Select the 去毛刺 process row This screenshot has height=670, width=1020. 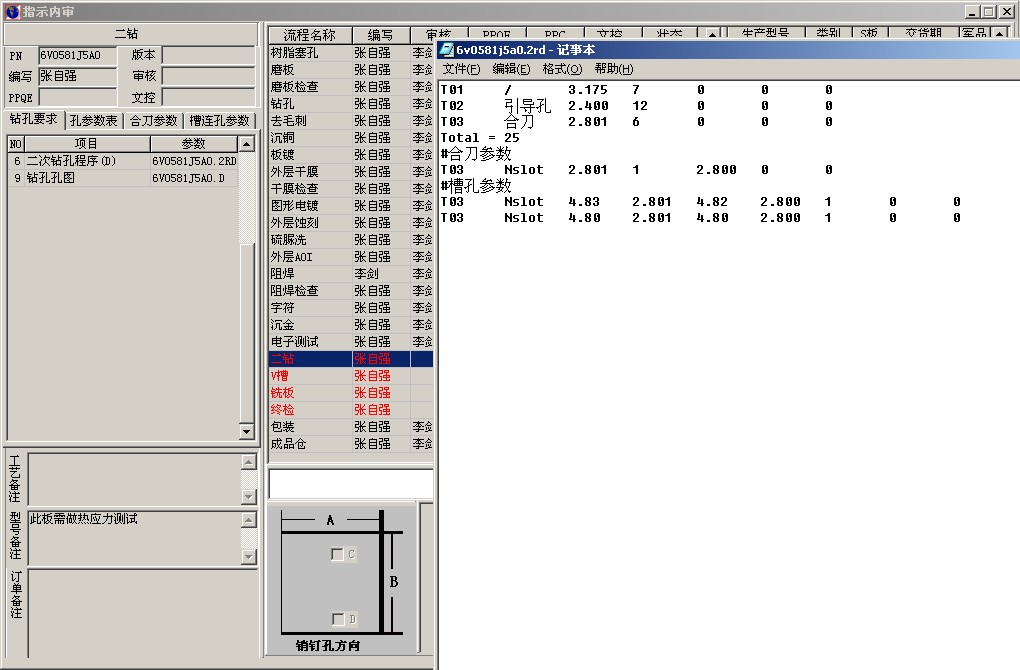(x=351, y=120)
